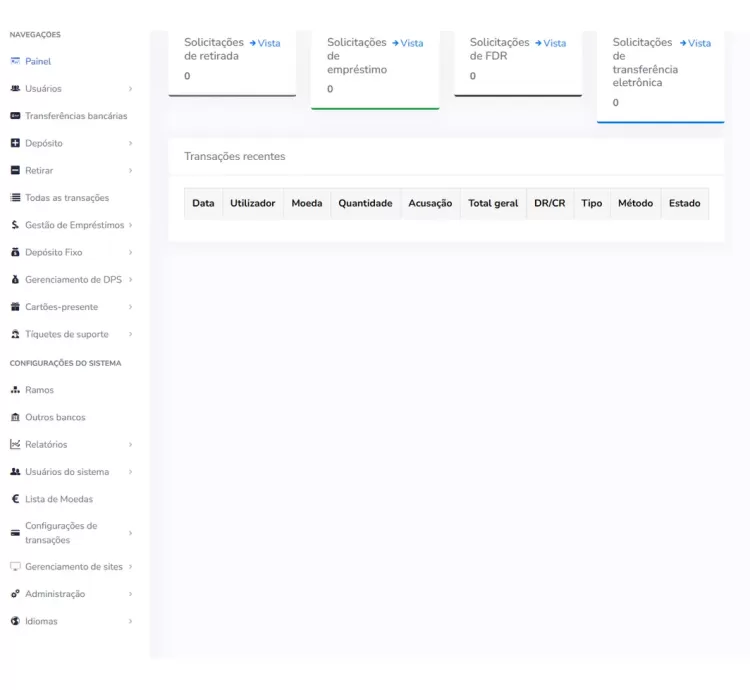Expand the Cartões-presente chevron
Screen dimensions: 750x690
130,307
